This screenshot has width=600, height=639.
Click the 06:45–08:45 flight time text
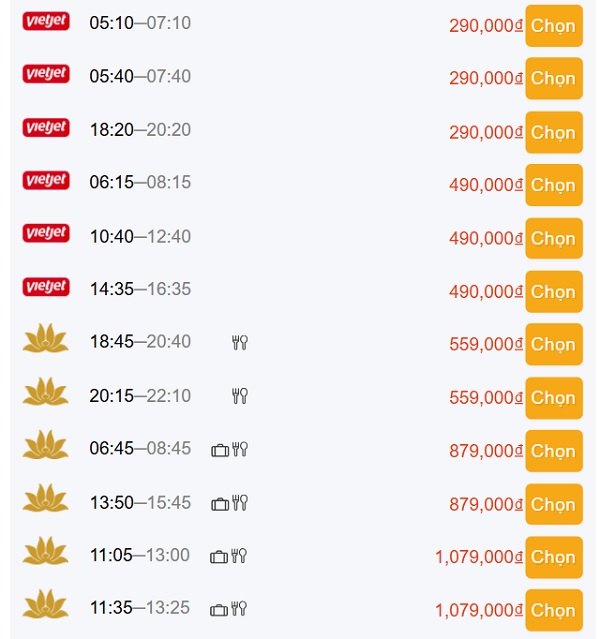(x=140, y=449)
